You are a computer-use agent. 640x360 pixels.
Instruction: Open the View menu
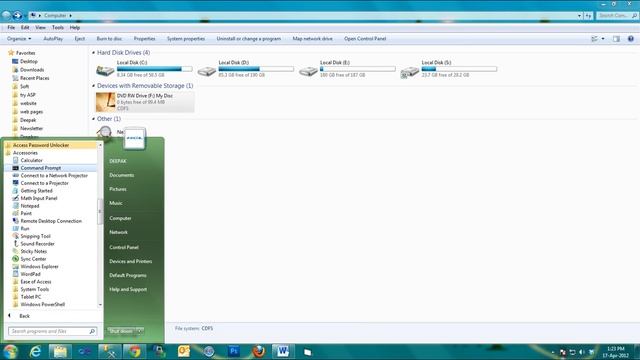(40, 27)
